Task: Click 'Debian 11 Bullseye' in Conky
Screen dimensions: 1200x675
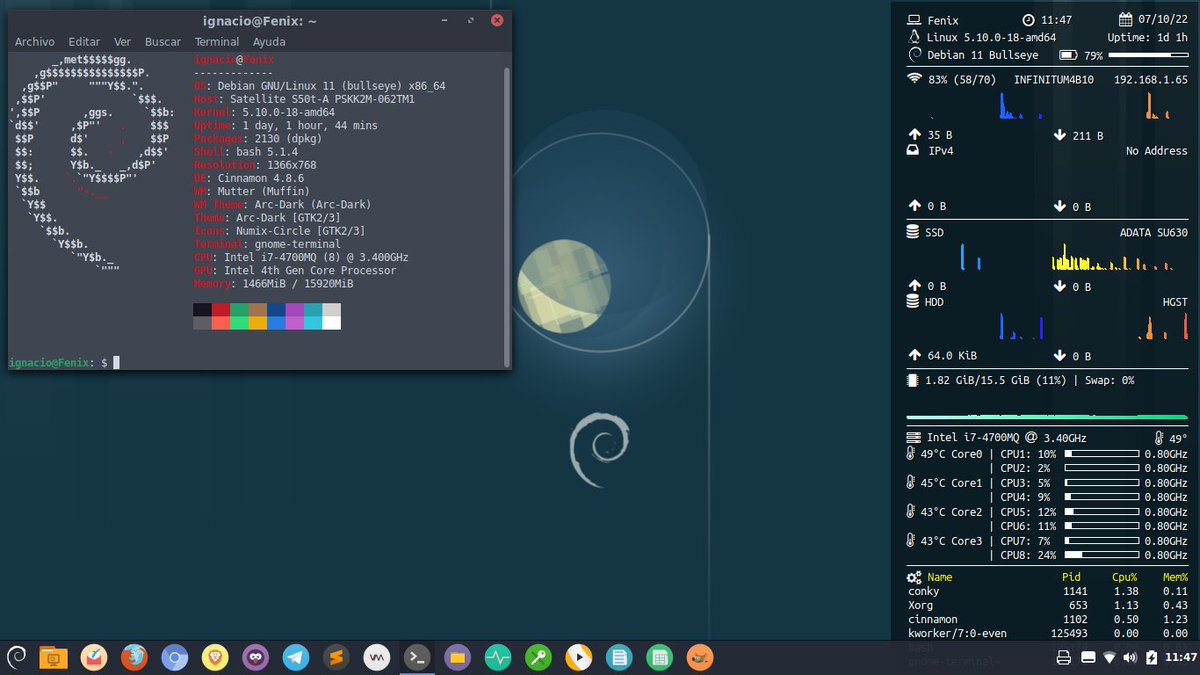Action: [983, 55]
